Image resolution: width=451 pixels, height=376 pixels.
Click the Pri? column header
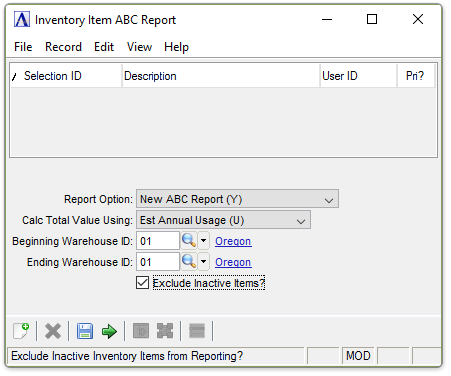pyautogui.click(x=416, y=76)
